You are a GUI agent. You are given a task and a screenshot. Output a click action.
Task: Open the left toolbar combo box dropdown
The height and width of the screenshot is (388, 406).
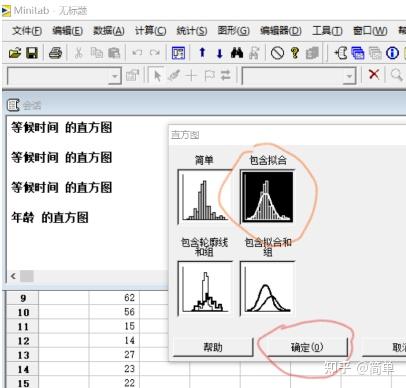point(114,76)
